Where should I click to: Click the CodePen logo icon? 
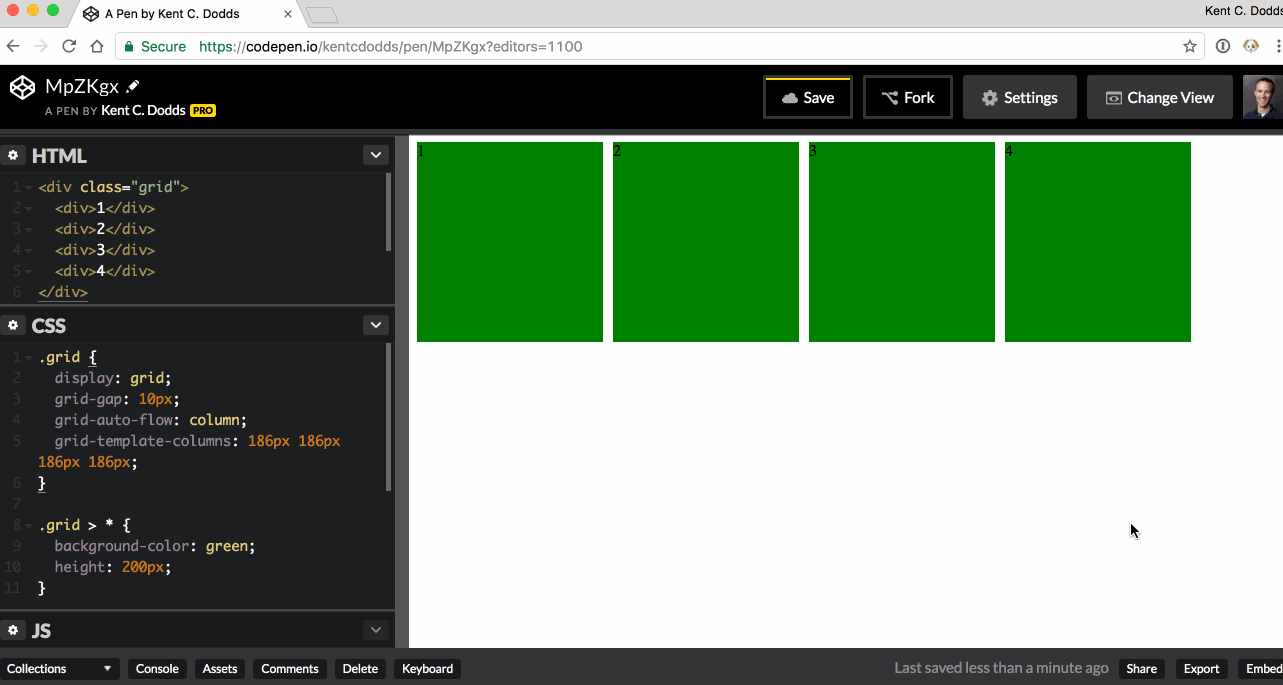point(22,88)
